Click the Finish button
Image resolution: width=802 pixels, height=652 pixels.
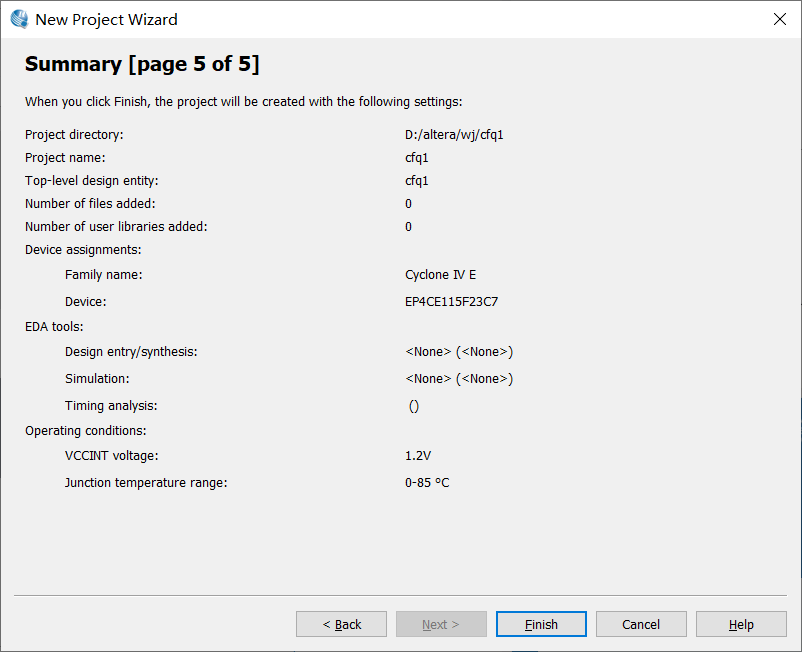[x=541, y=624]
